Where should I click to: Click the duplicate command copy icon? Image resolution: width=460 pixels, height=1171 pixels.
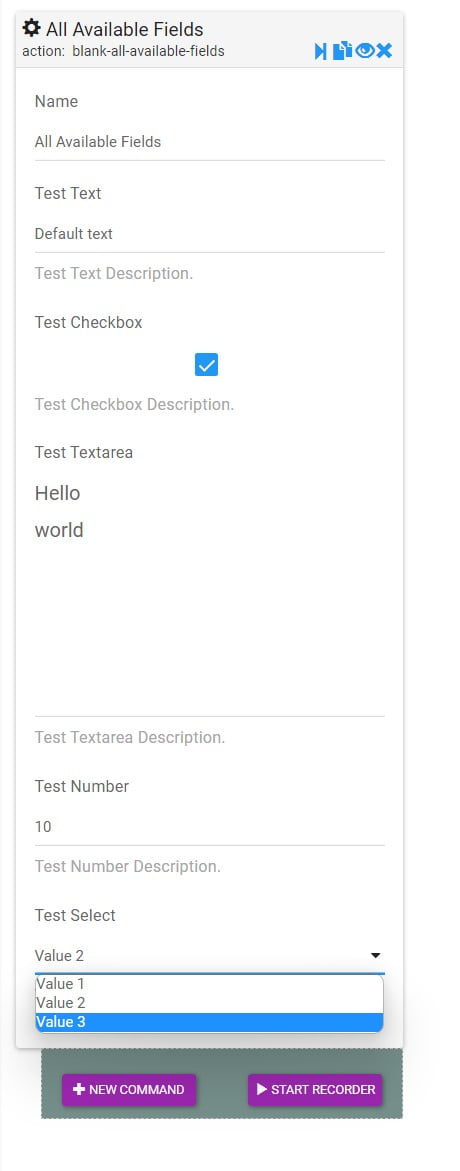[342, 51]
